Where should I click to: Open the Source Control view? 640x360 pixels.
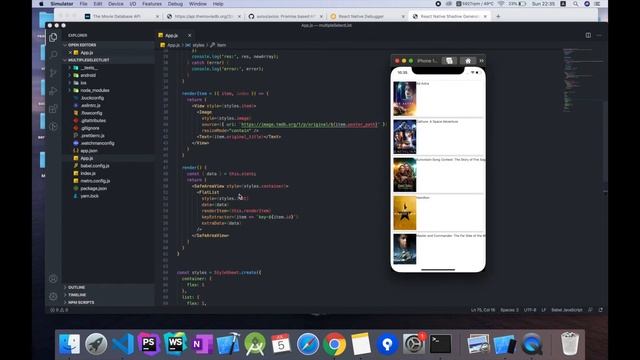pyautogui.click(x=53, y=73)
